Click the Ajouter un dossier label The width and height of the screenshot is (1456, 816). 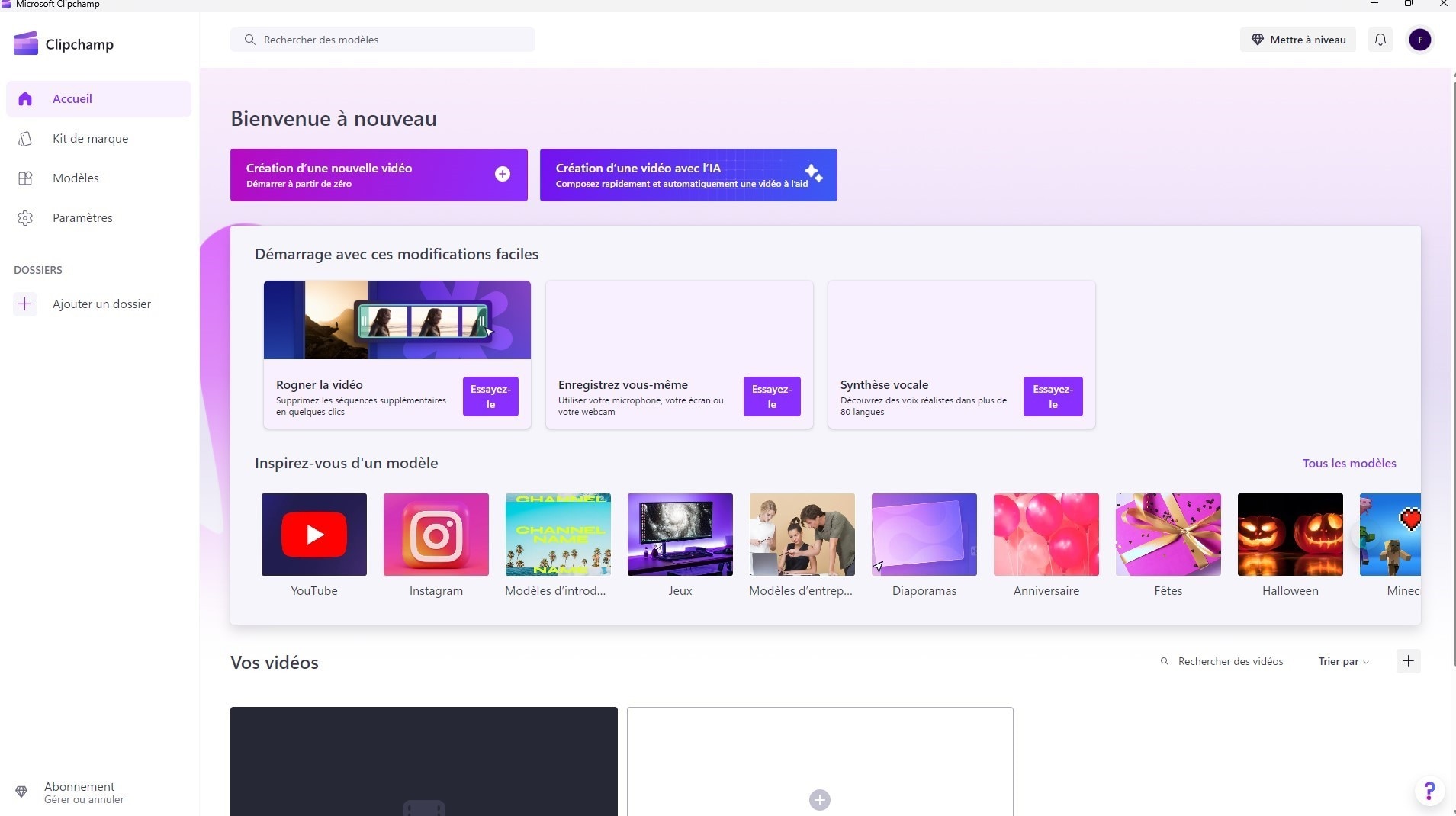click(101, 304)
